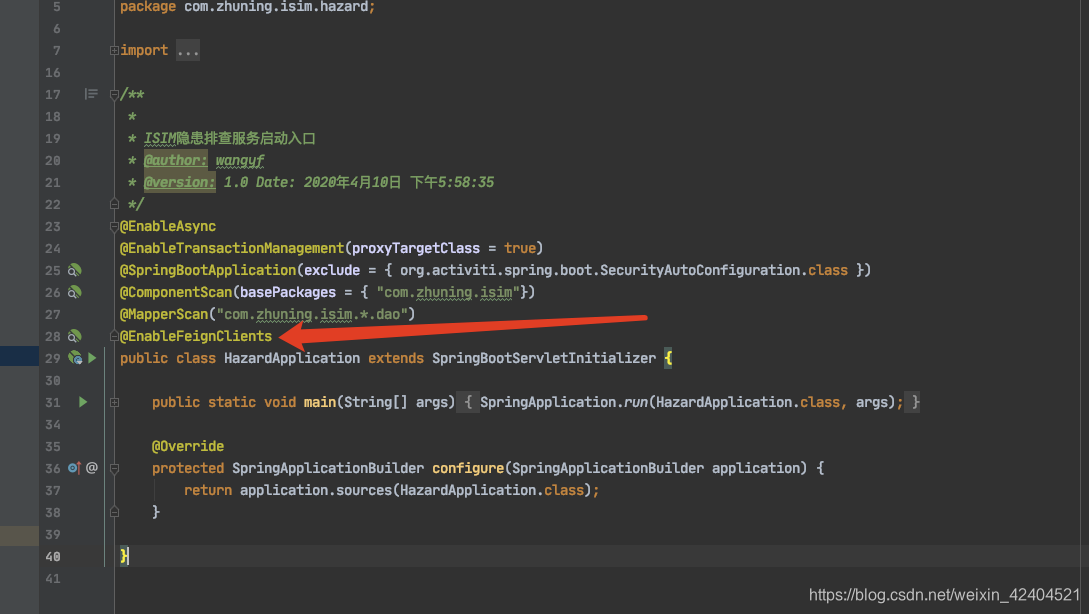The width and height of the screenshot is (1089, 614).
Task: Click the @version: tag in Javadoc
Action: pyautogui.click(x=180, y=183)
